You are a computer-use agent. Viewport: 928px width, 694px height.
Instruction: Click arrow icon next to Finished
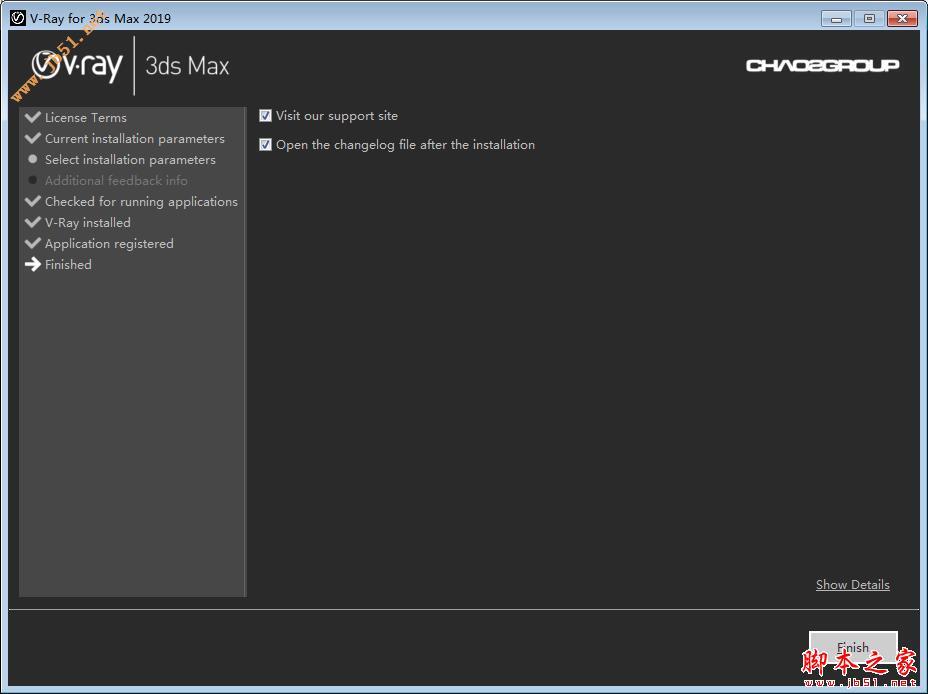tap(33, 264)
